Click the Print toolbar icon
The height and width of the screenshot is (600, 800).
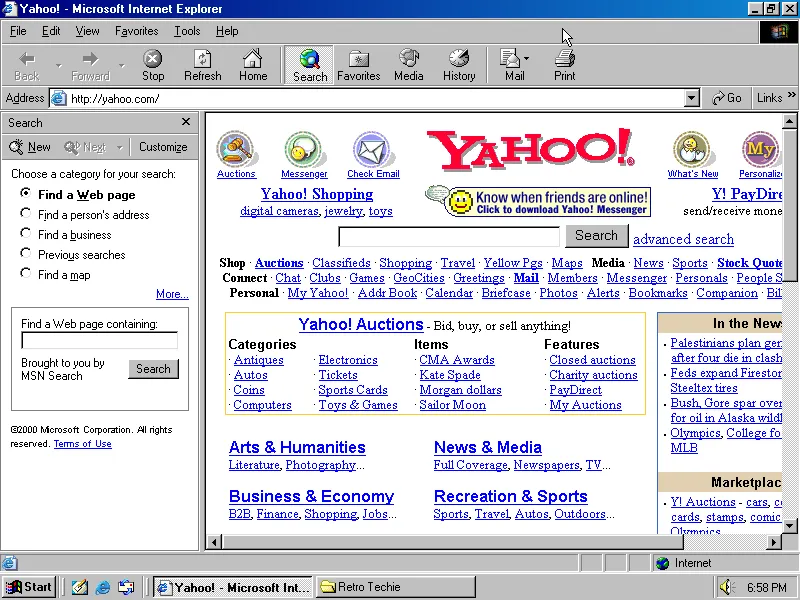pos(564,65)
